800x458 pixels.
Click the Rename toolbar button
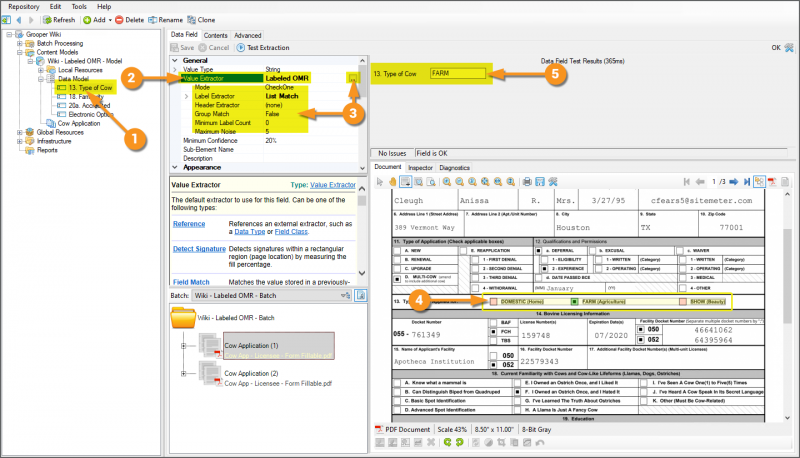[165, 20]
